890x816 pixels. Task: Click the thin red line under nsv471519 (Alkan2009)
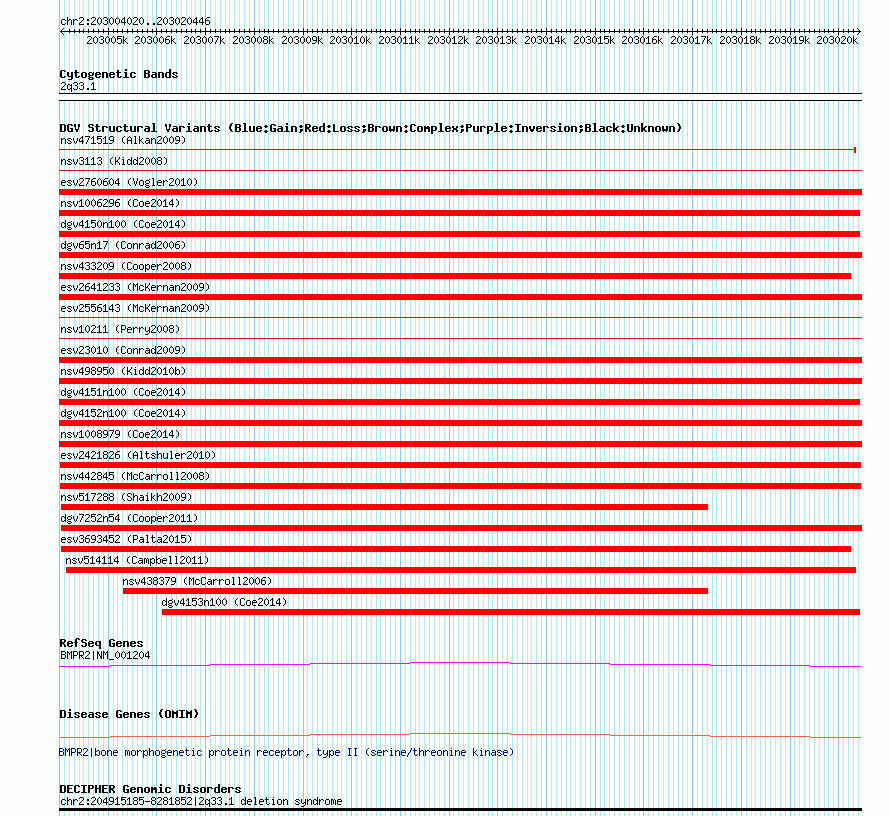click(457, 150)
